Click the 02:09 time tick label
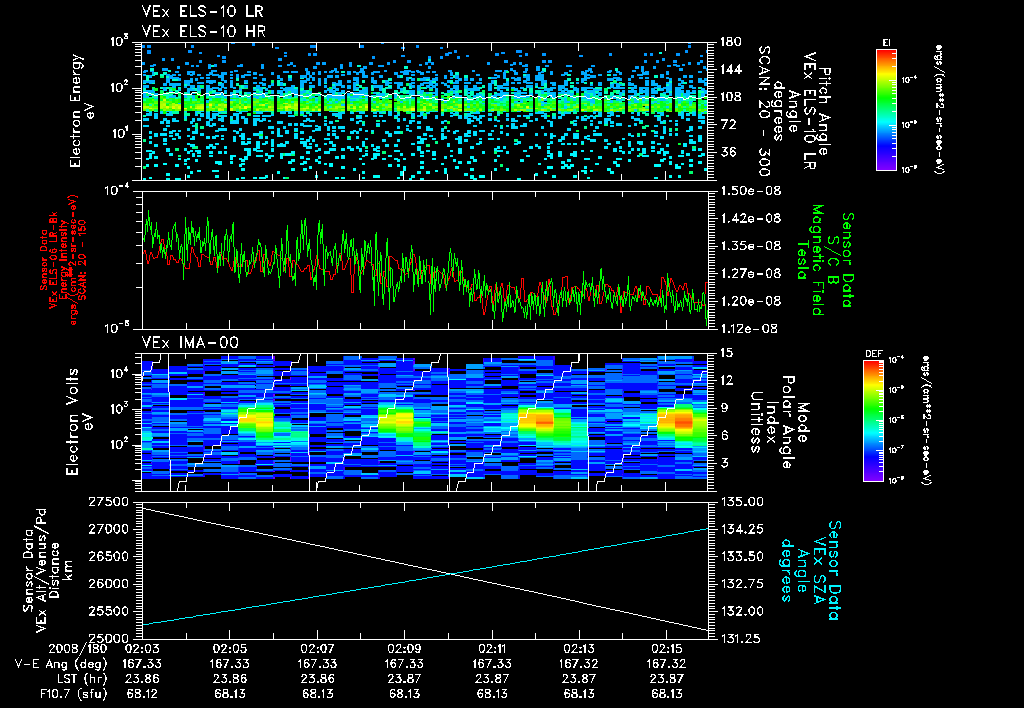1024x708 pixels. point(404,649)
